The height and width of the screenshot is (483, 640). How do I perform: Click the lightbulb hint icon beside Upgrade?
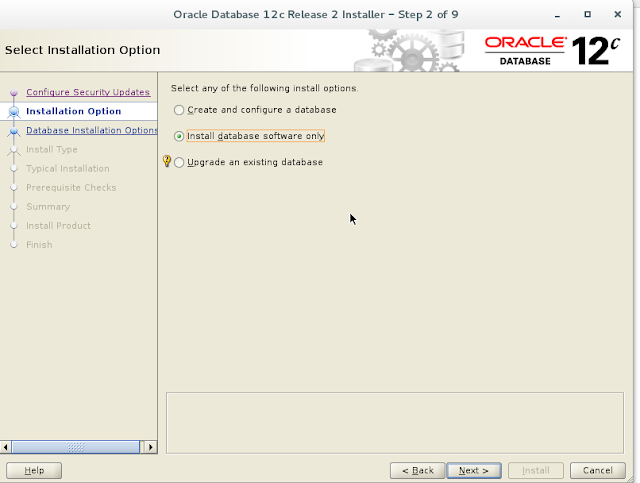pos(167,161)
